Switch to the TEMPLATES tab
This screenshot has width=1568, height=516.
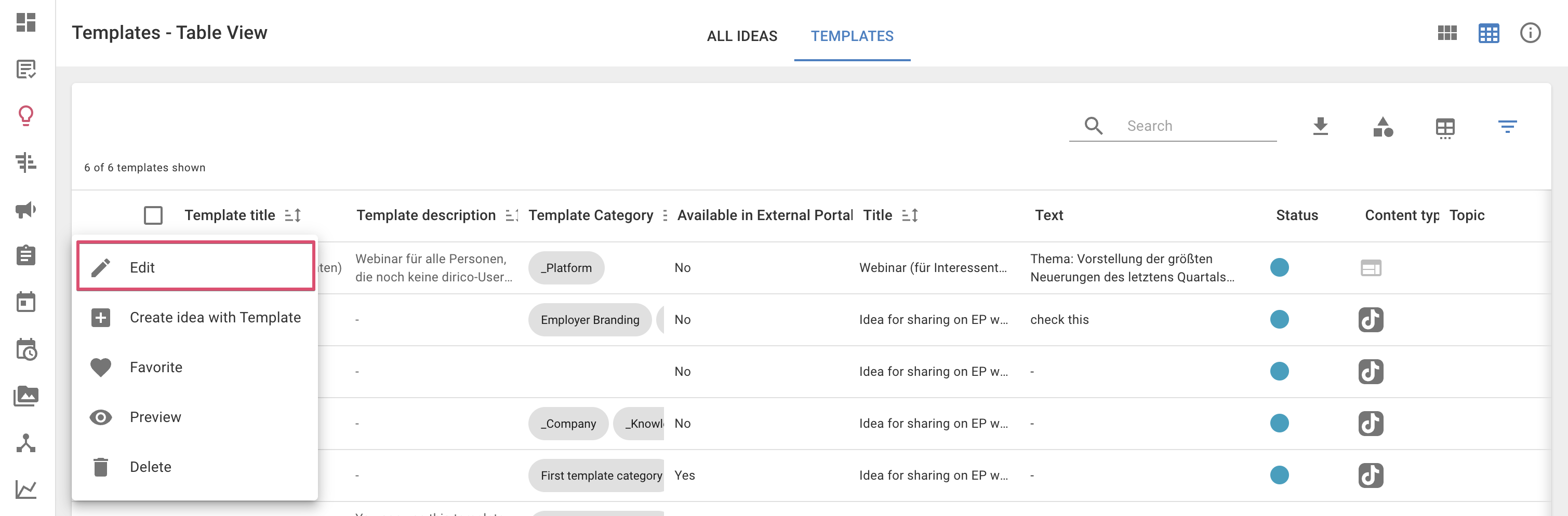click(x=852, y=36)
